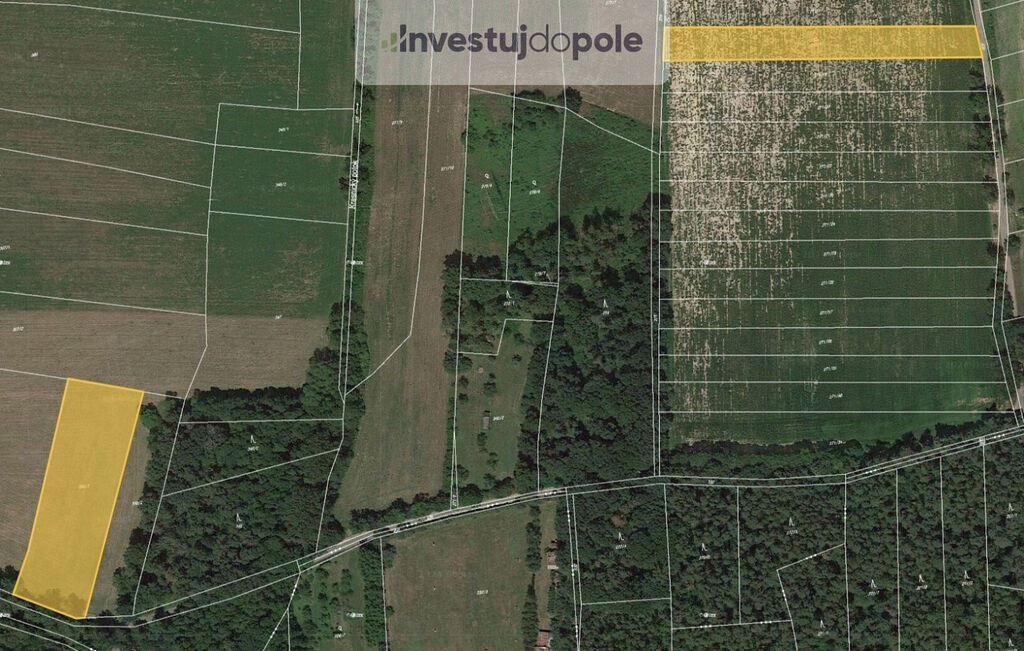Click the forest symbol in the large central woodland
Image resolution: width=1024 pixels, height=651 pixels.
point(605,304)
